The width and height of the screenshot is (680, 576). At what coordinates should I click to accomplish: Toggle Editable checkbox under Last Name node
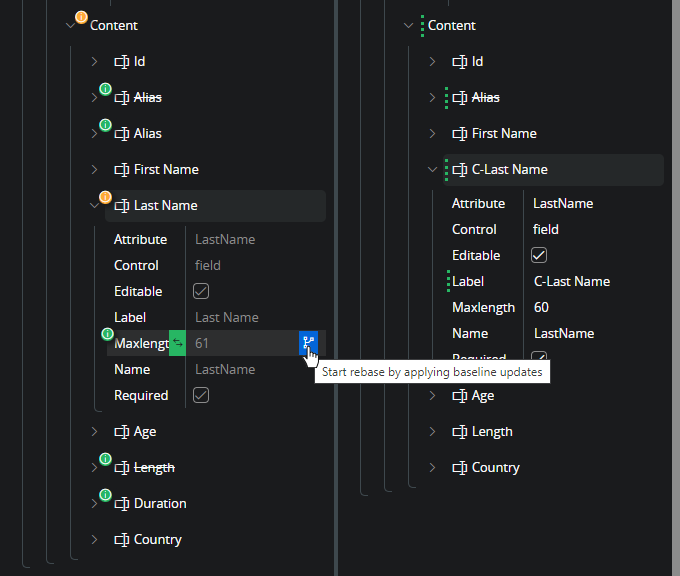(x=201, y=291)
